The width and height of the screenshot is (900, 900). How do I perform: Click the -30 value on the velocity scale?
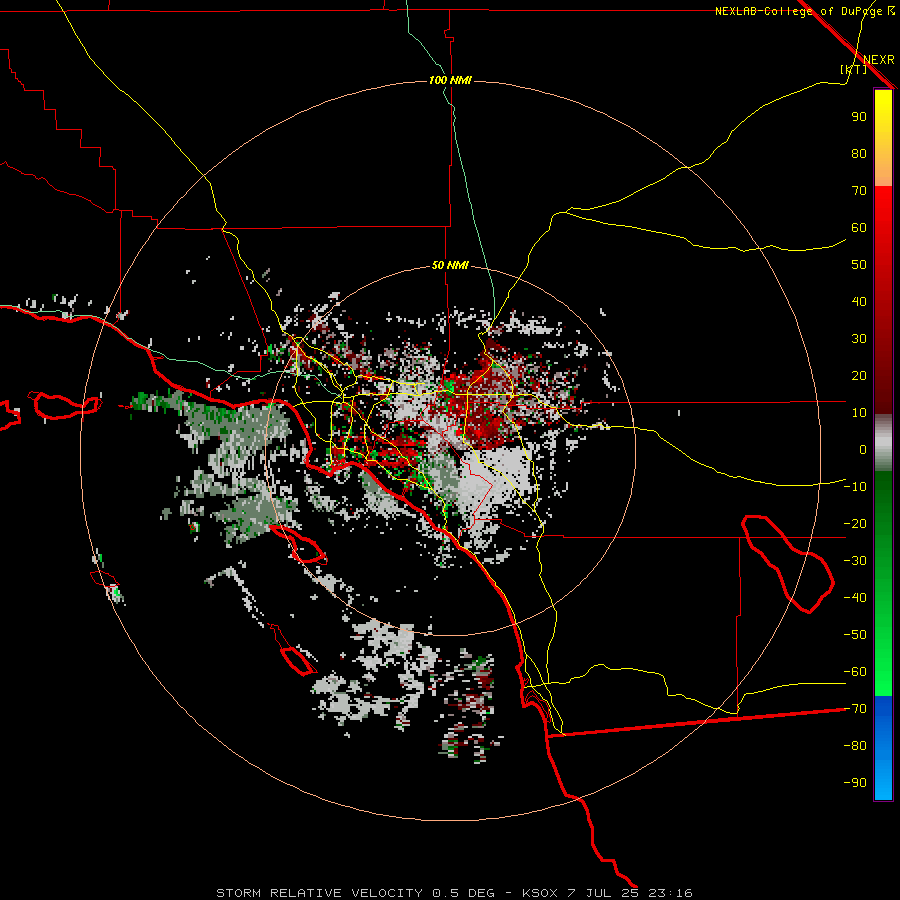855,561
